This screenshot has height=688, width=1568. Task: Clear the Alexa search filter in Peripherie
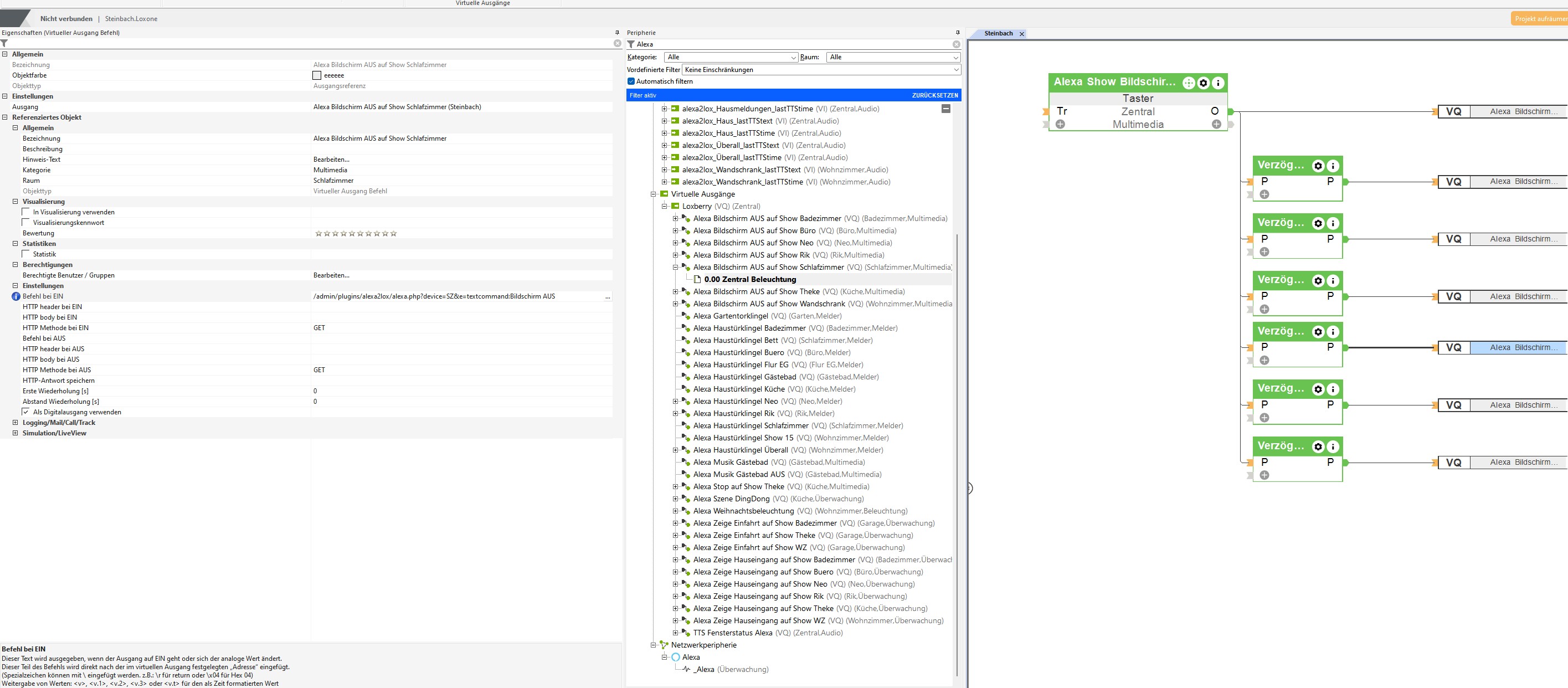tap(957, 44)
